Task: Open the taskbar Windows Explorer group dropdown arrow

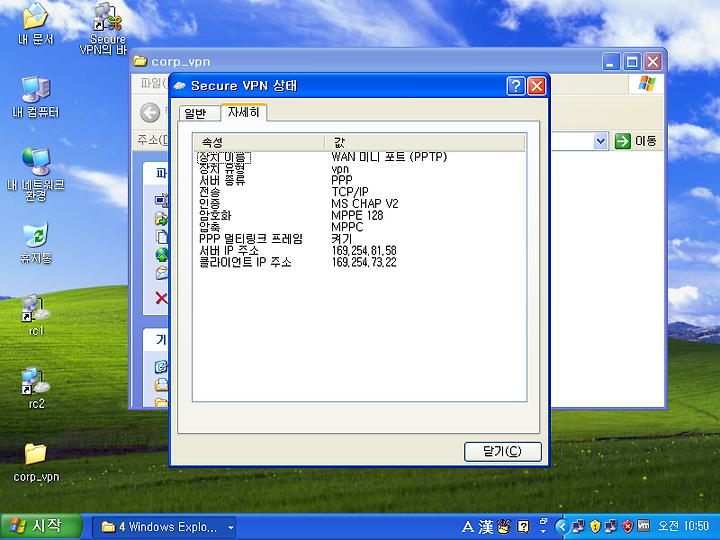Action: tap(231, 528)
